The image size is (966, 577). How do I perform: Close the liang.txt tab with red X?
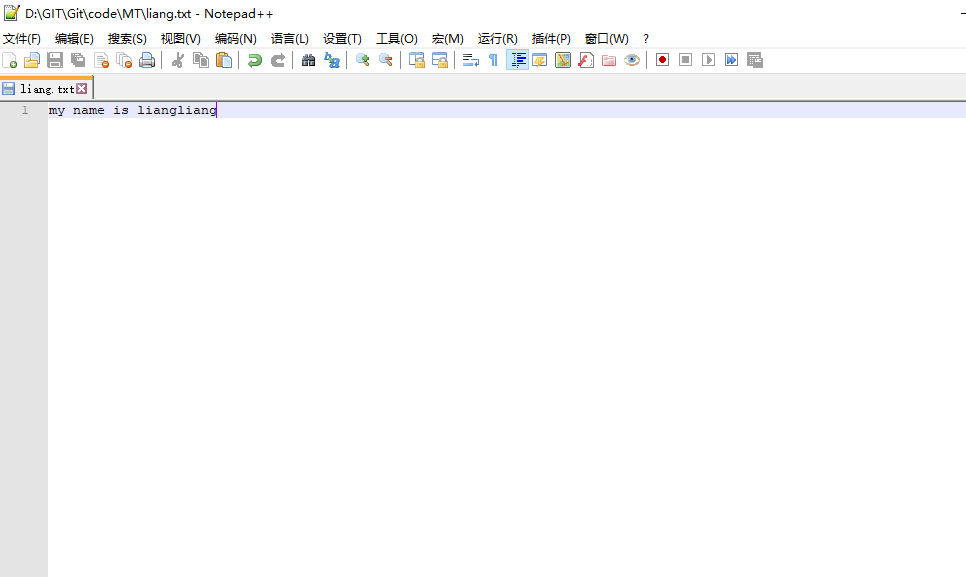(81, 89)
